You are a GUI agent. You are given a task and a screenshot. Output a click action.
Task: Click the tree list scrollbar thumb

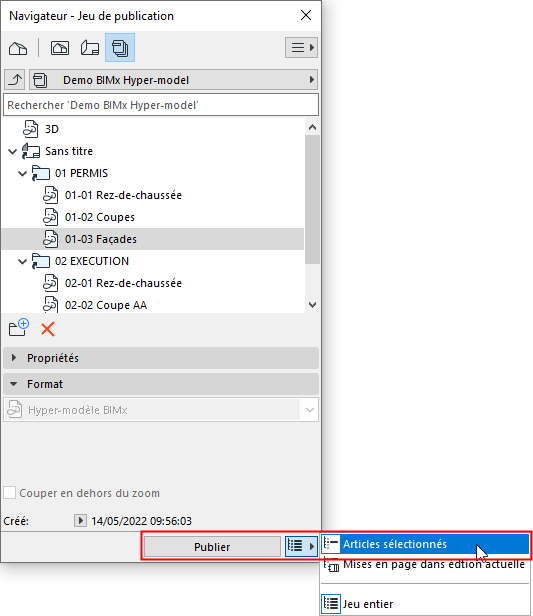313,200
